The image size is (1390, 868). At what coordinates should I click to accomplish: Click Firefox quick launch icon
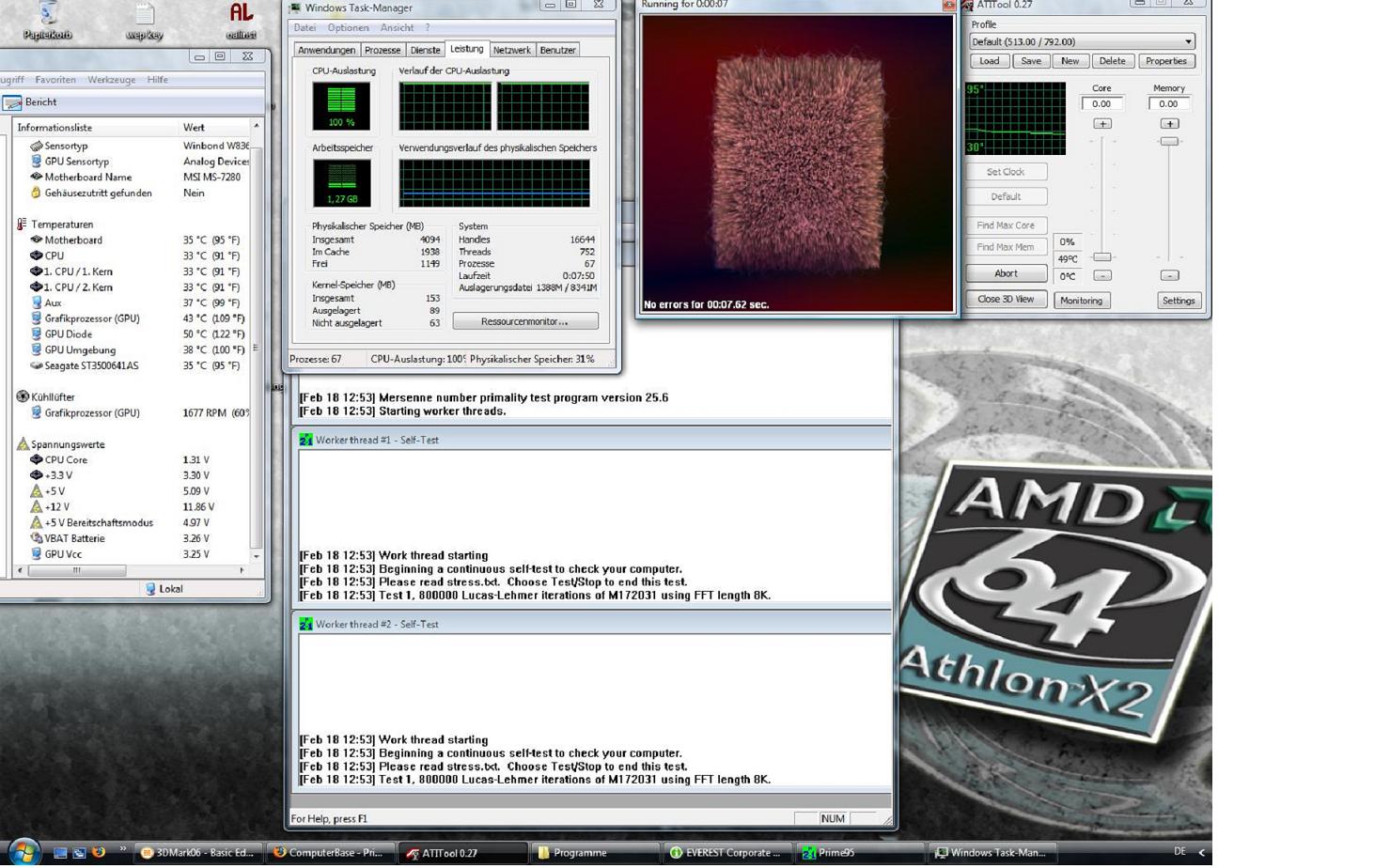(x=99, y=853)
